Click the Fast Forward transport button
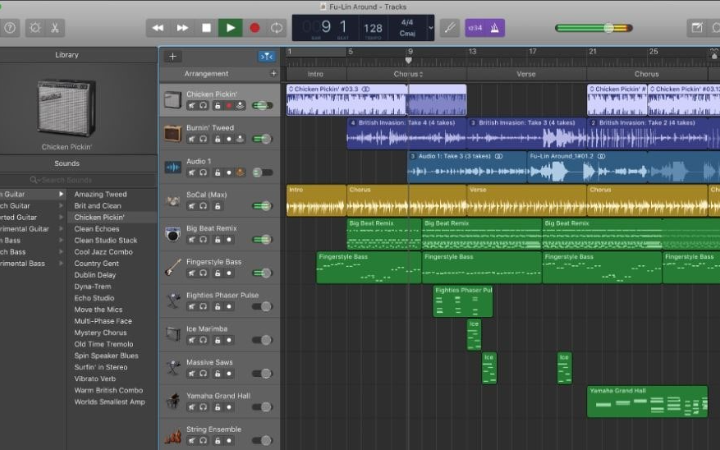 [182, 28]
